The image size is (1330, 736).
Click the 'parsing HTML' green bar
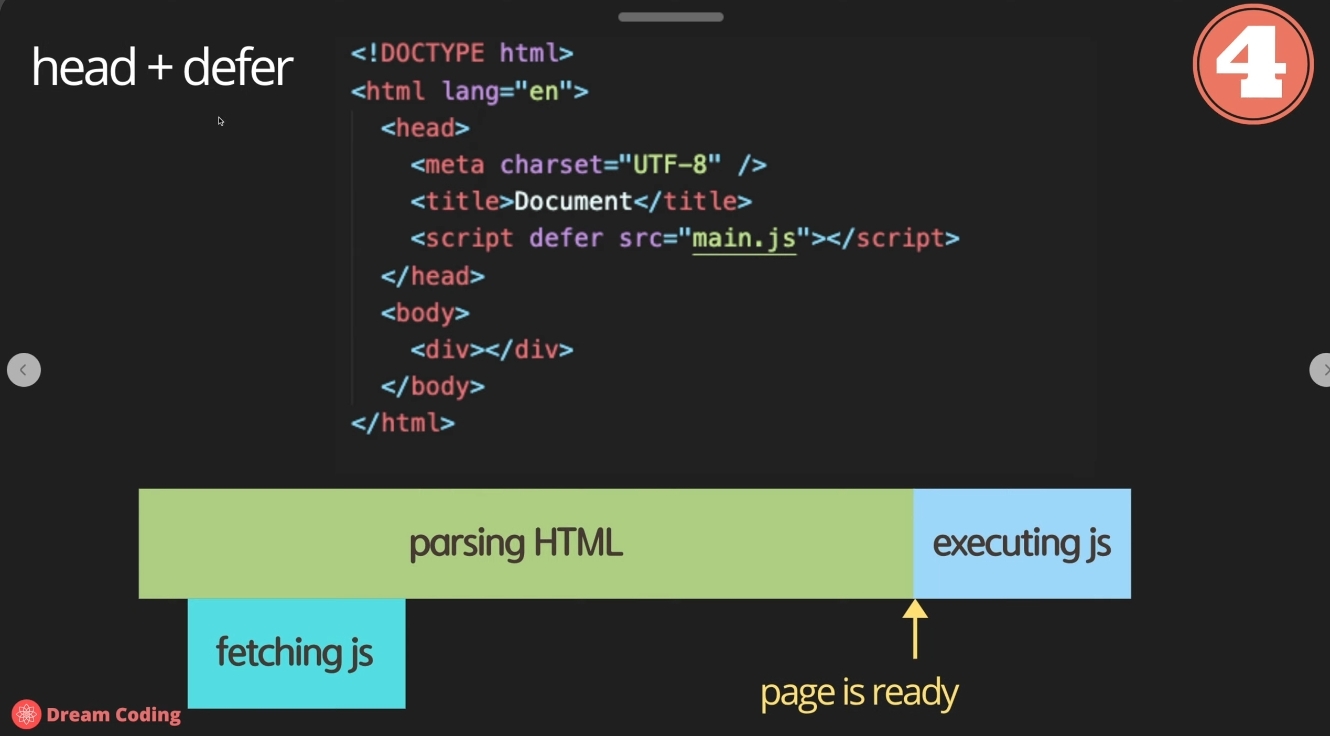click(x=526, y=543)
